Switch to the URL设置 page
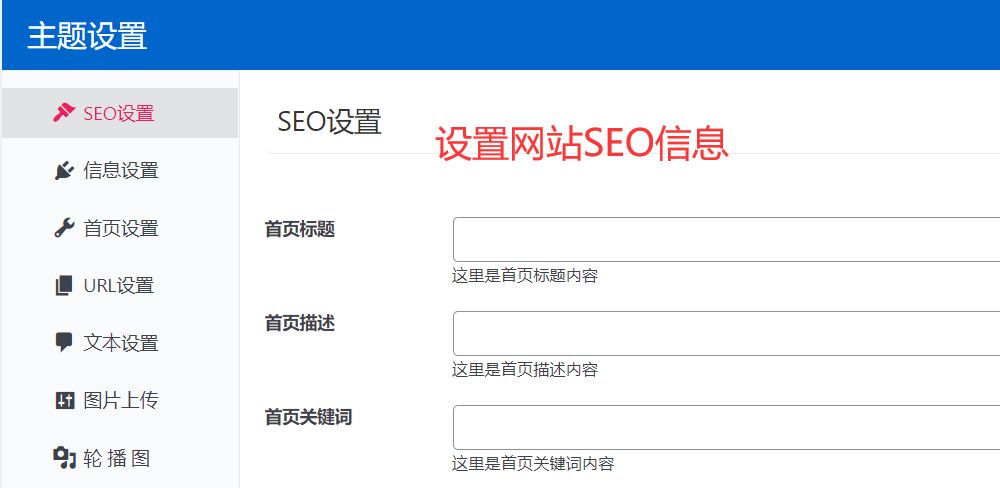This screenshot has height=488, width=1000. (119, 286)
